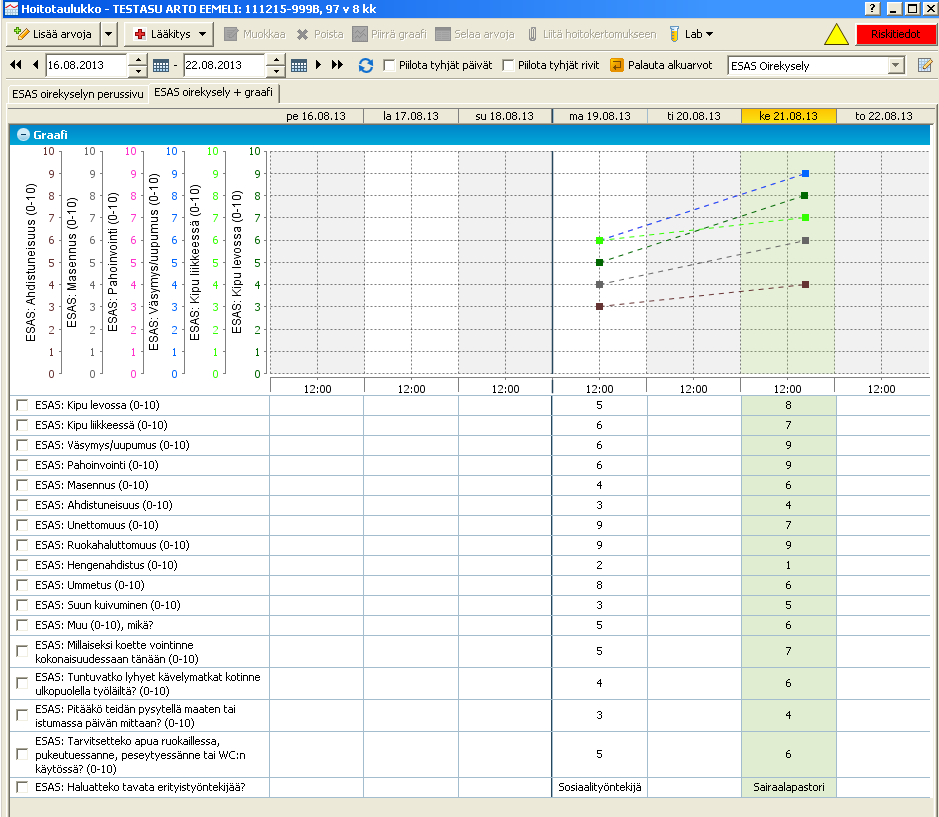
Task: Go to next day with right arrow
Action: tap(319, 65)
